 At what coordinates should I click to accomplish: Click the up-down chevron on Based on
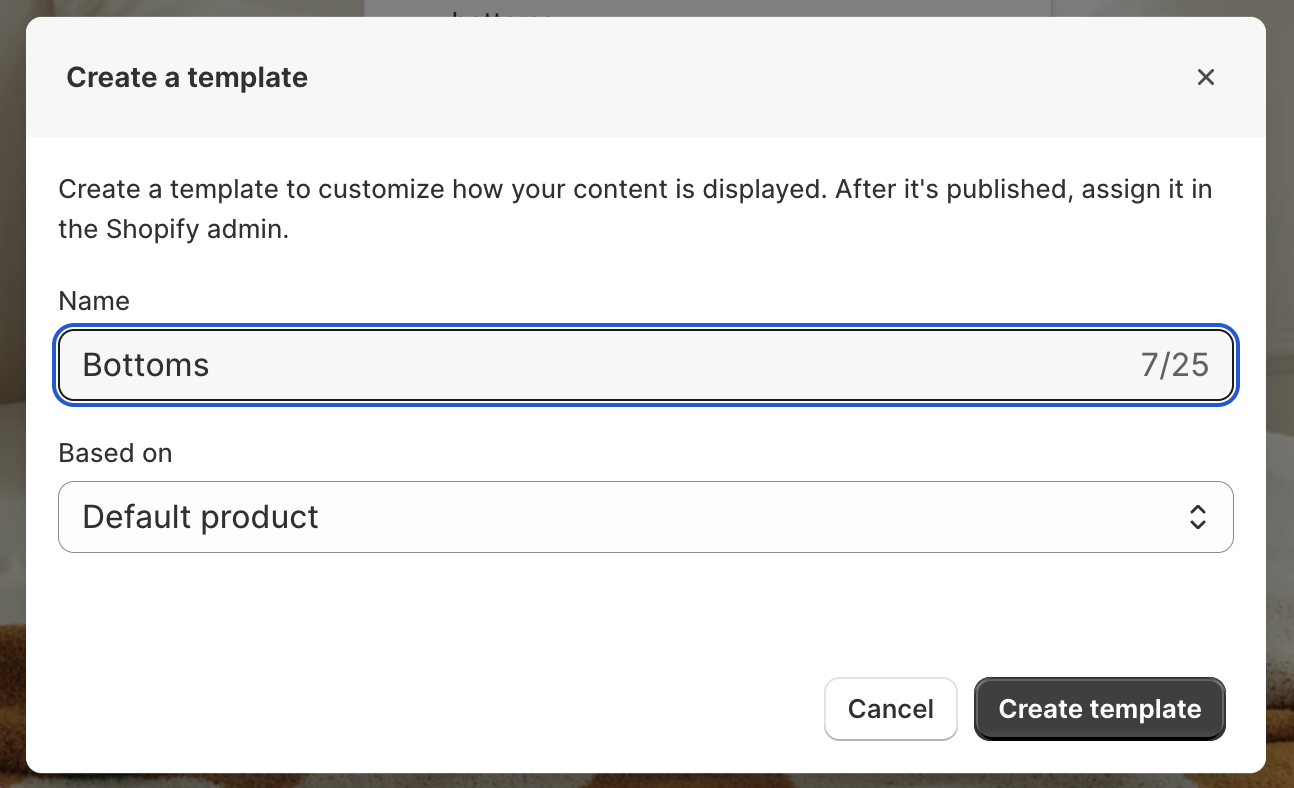(1197, 517)
